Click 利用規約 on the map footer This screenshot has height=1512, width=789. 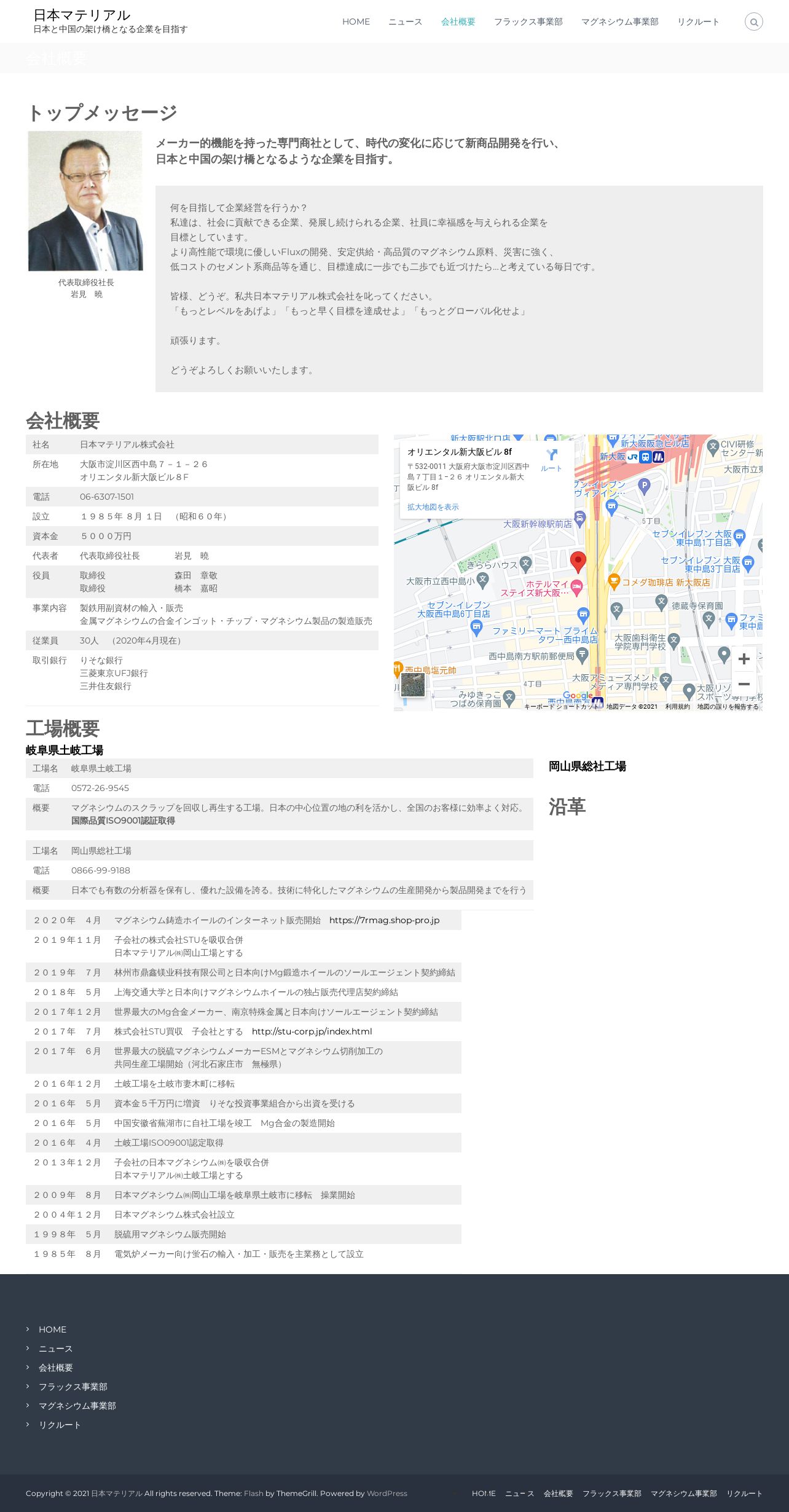677,707
